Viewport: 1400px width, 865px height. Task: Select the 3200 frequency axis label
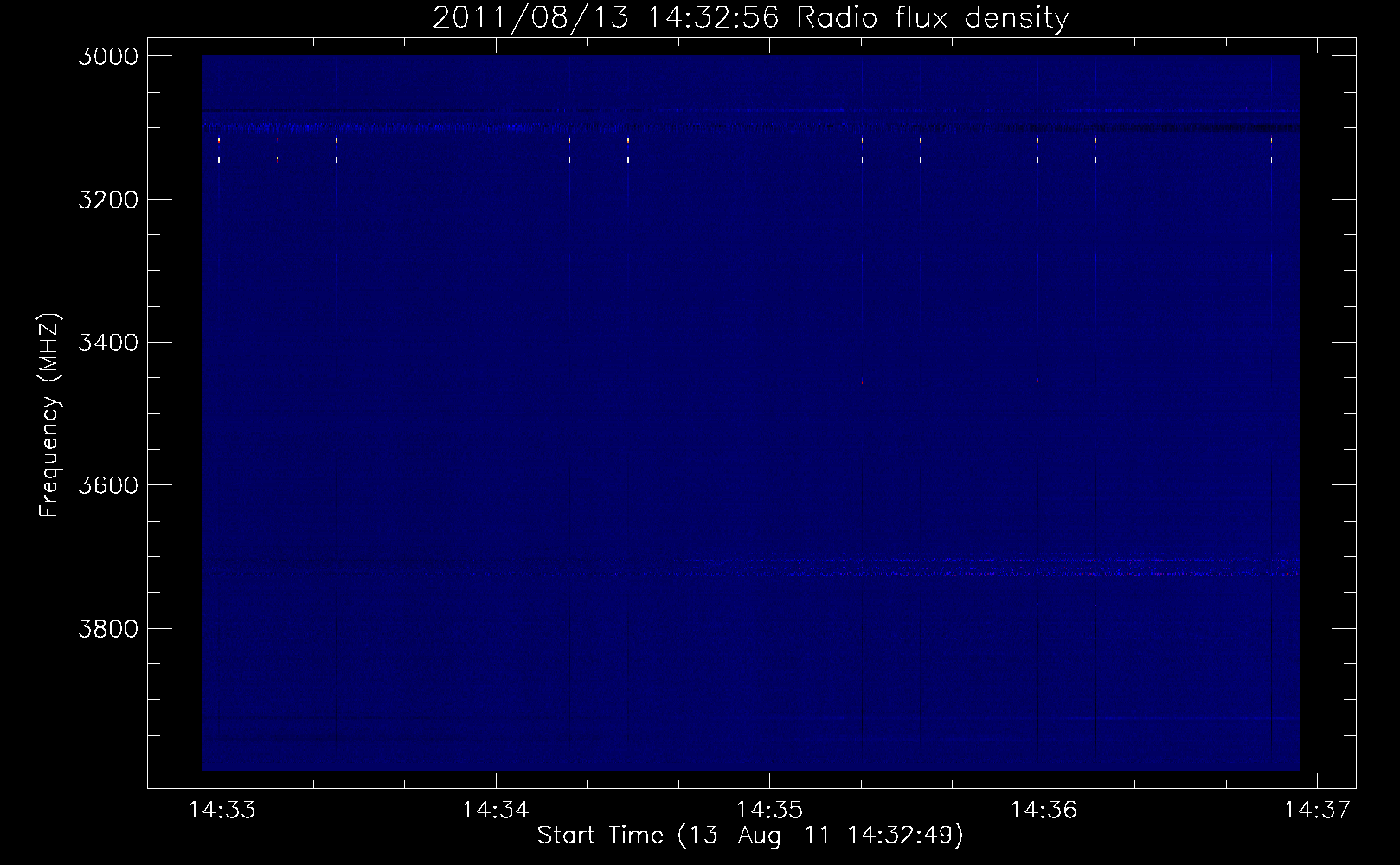pos(108,200)
